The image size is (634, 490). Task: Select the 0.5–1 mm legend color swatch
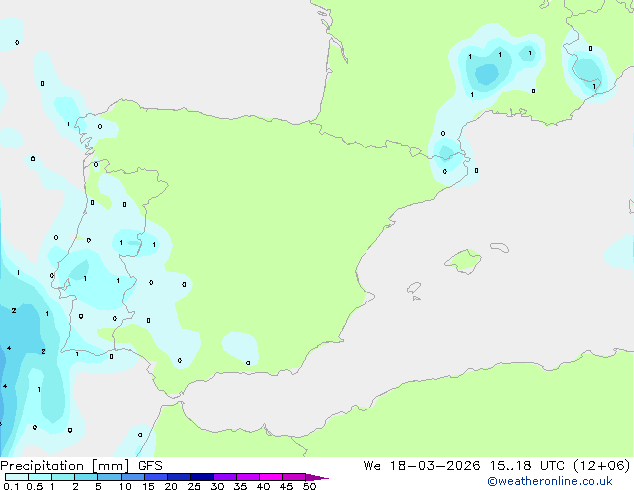click(x=40, y=477)
